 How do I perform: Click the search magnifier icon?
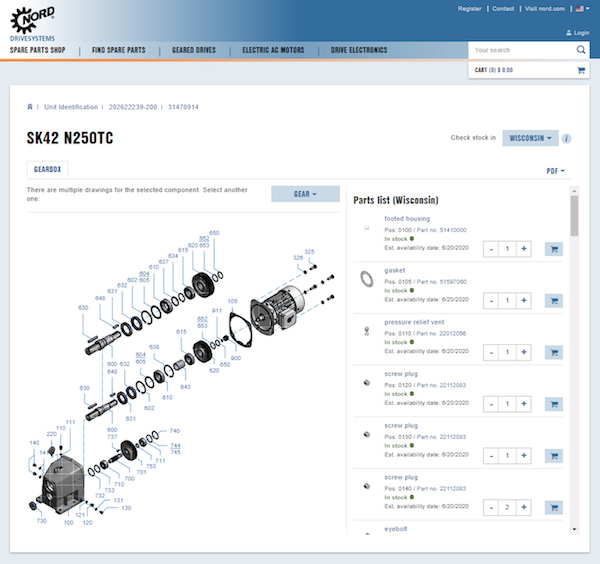(x=581, y=49)
